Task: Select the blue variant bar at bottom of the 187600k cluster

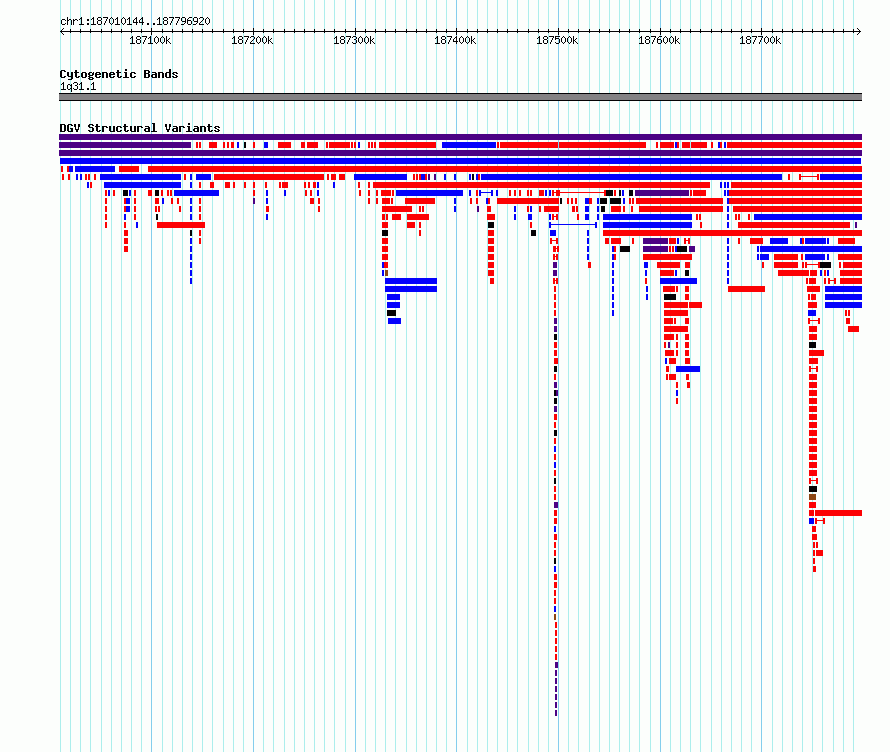Action: [688, 369]
